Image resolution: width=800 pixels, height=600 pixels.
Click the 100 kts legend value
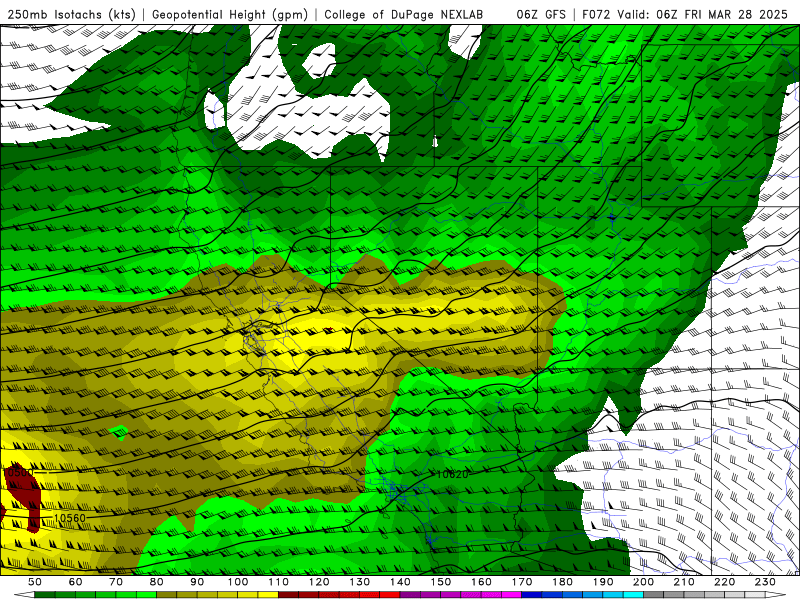pyautogui.click(x=238, y=582)
